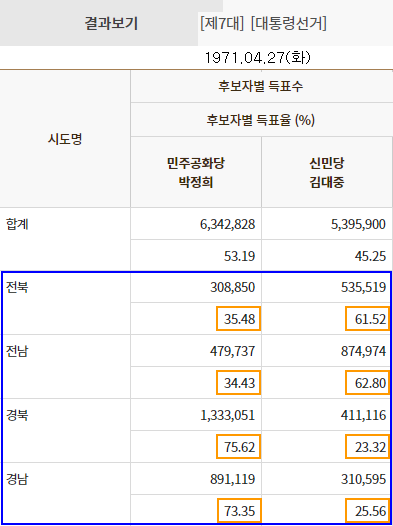Click the date 1971.04.27(화)
Image resolution: width=393 pixels, height=526 pixels.
(x=258, y=58)
